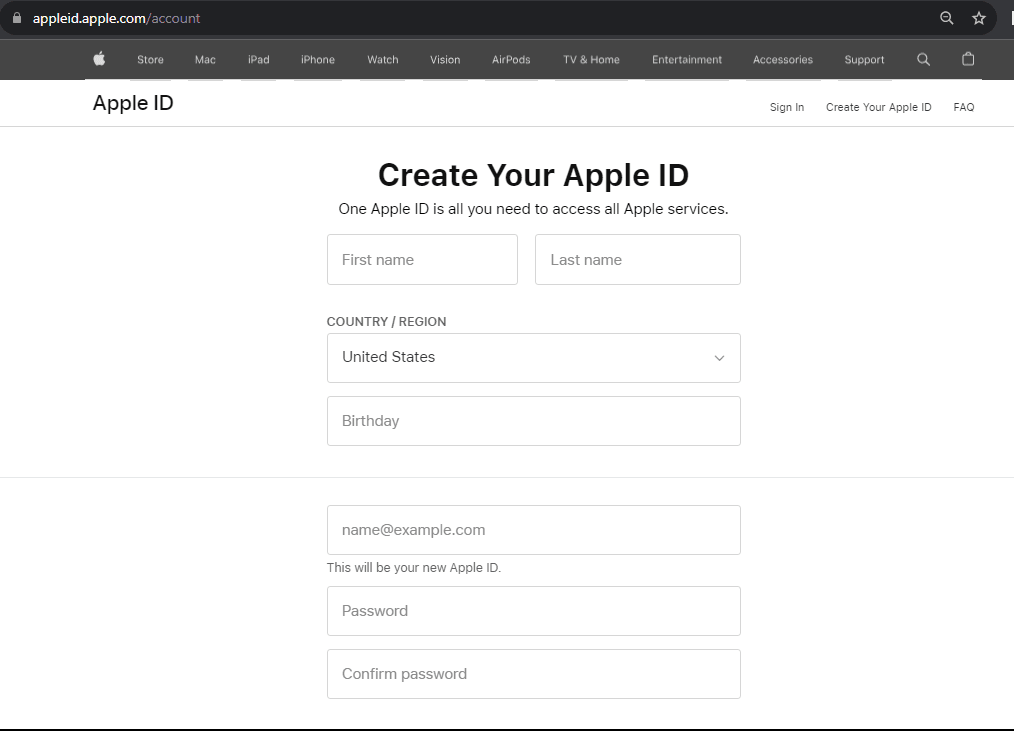Click the browser bookmark star

point(978,17)
